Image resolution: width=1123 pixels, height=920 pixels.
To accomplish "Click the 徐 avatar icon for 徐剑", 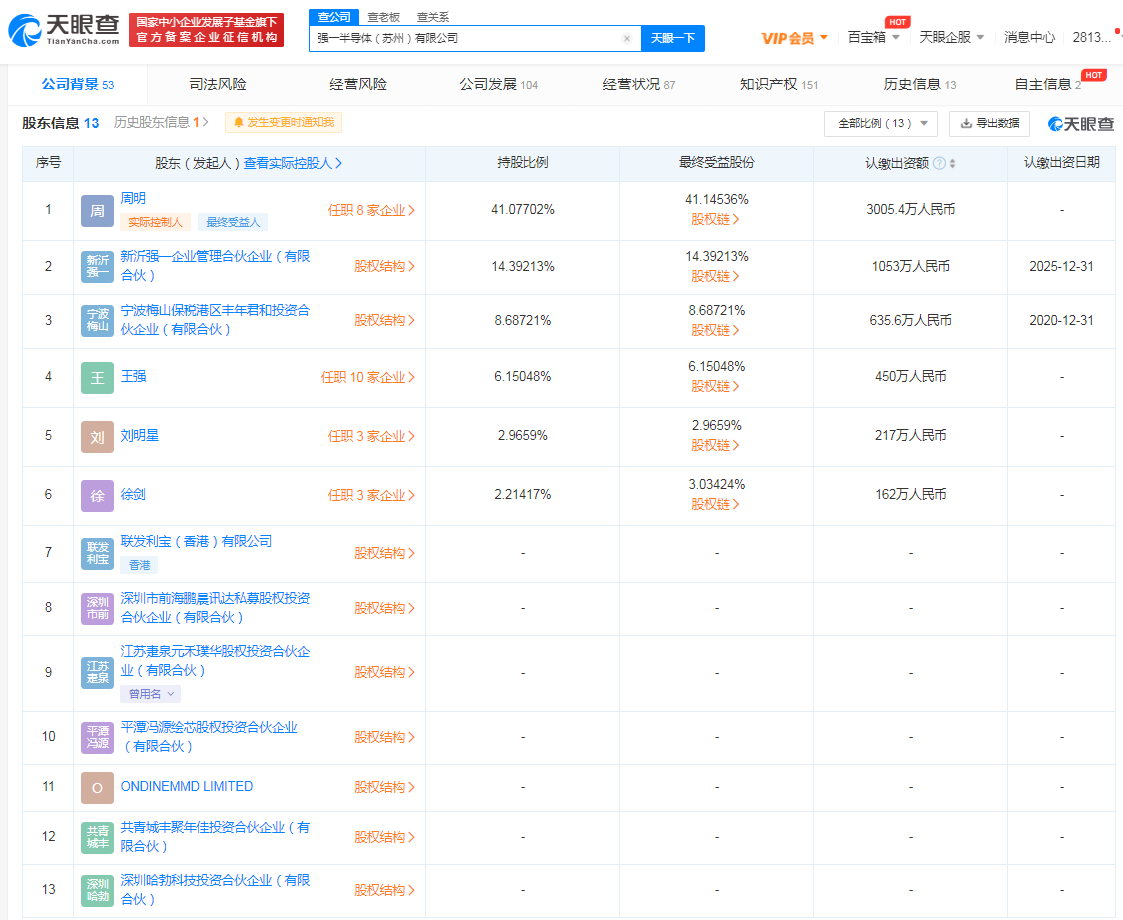I will point(97,496).
